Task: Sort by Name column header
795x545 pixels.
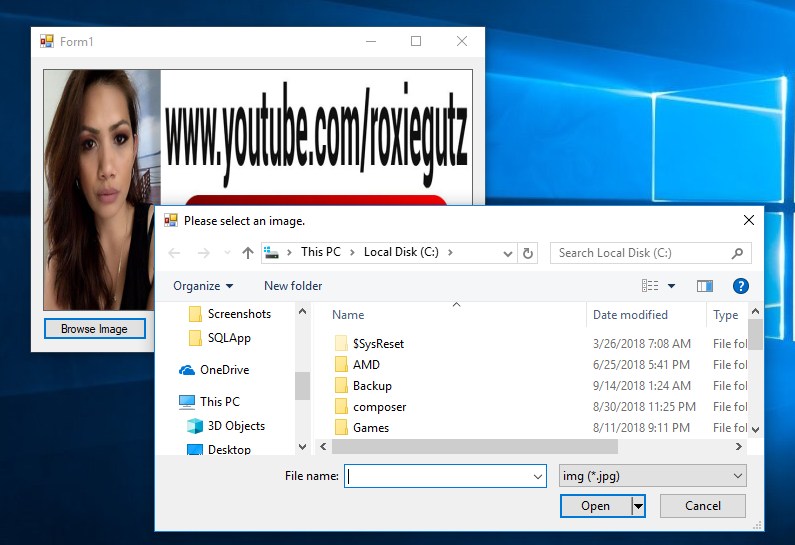Action: click(x=348, y=315)
